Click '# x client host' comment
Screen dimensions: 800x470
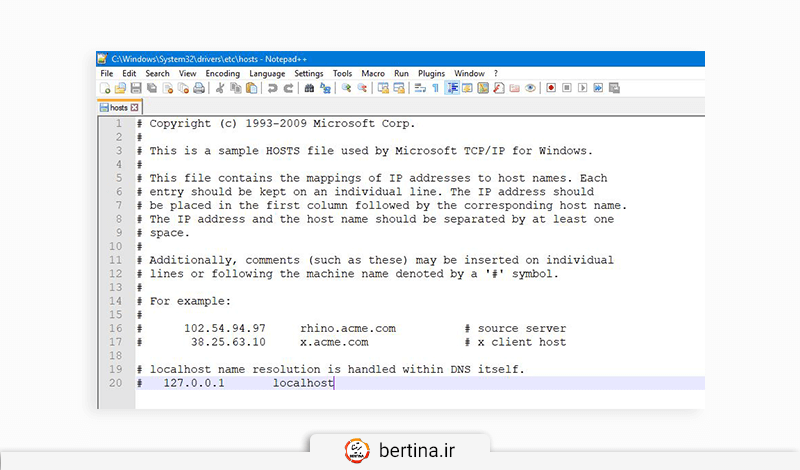tap(515, 342)
